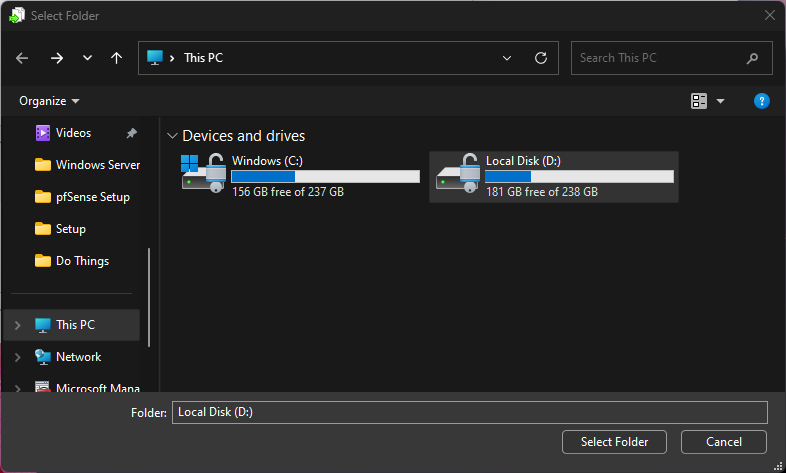Open the view options dropdown arrow
786x473 pixels.
[720, 101]
